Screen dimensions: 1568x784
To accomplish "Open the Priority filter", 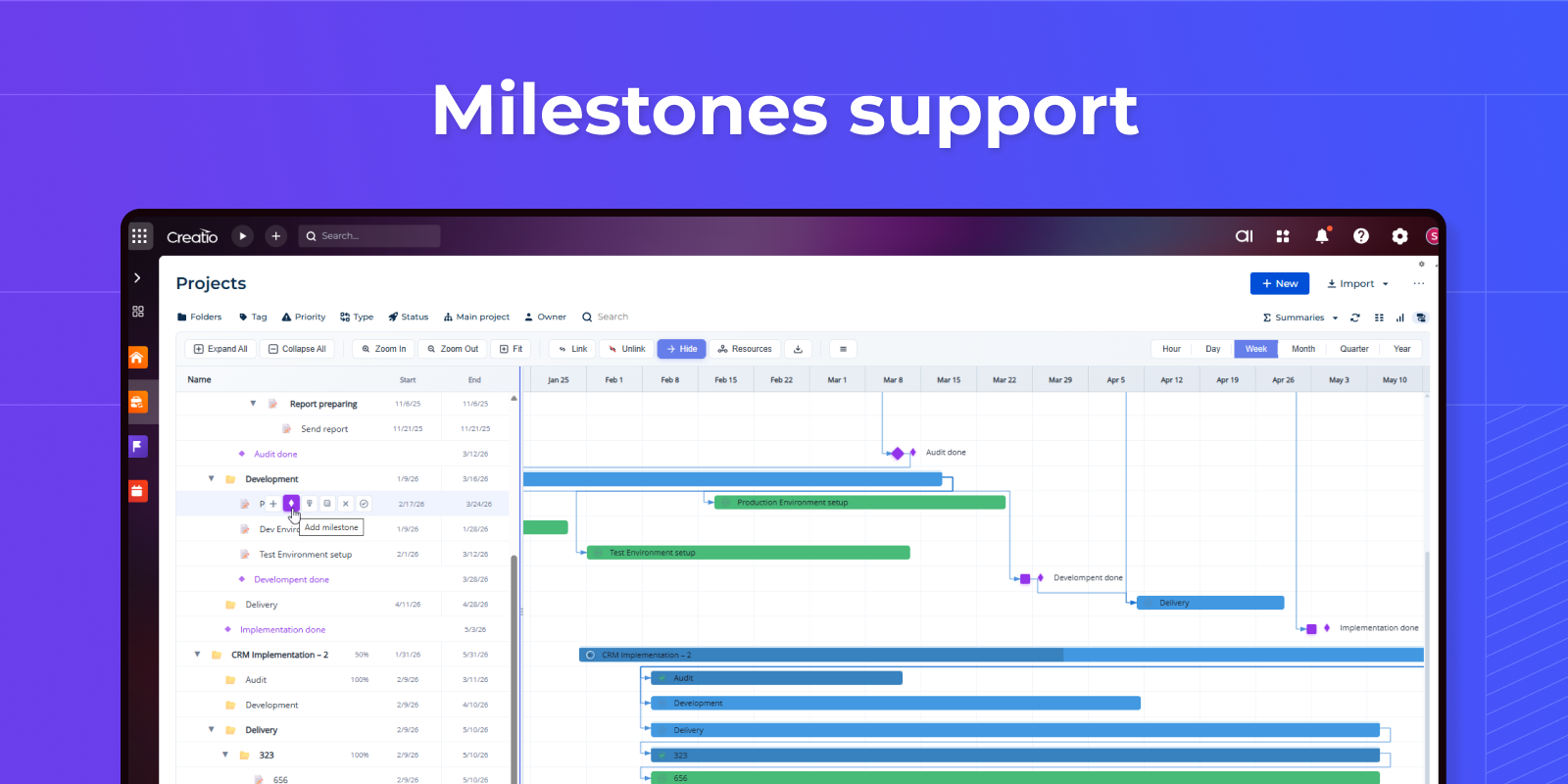I will click(303, 317).
